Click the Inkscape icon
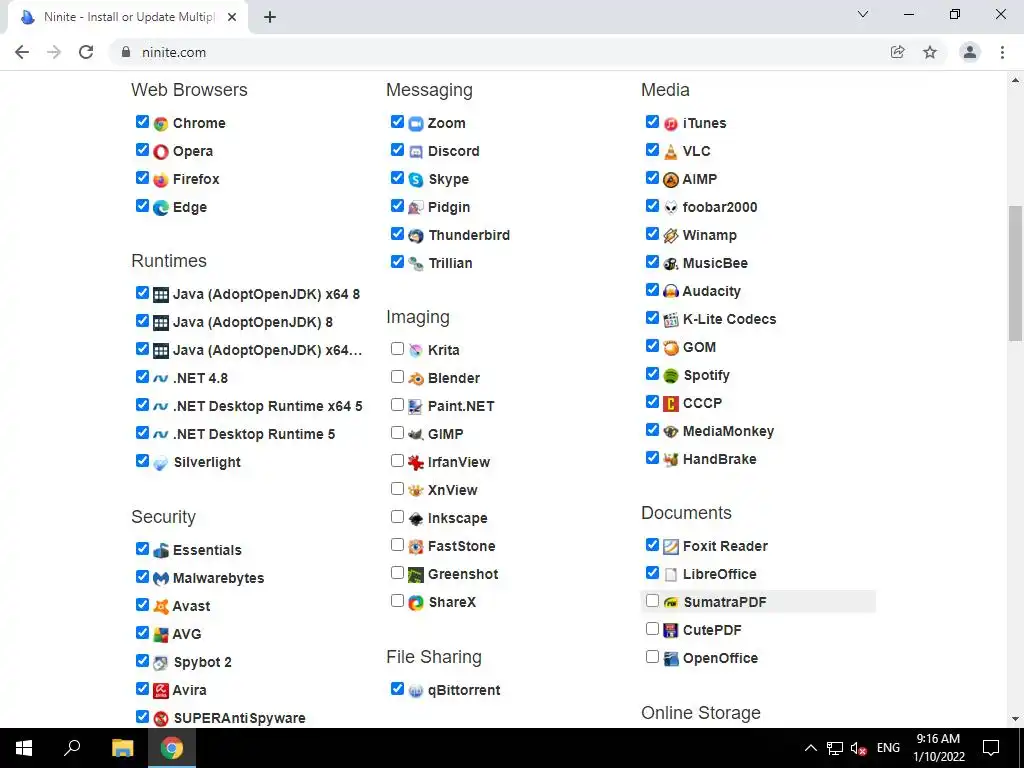This screenshot has height=768, width=1024. coord(416,519)
